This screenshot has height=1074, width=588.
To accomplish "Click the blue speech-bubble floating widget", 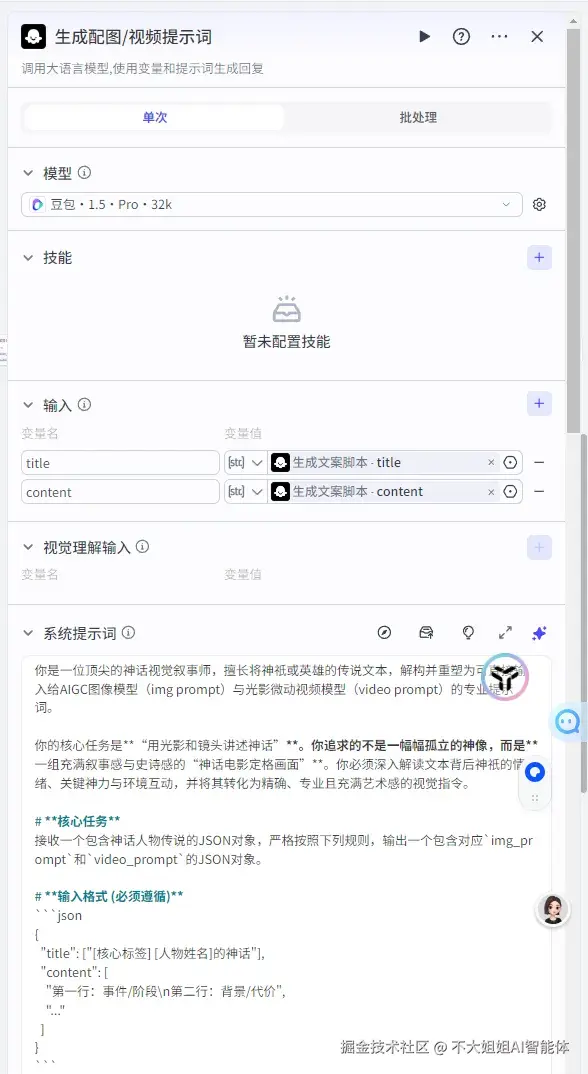I will pyautogui.click(x=535, y=773).
